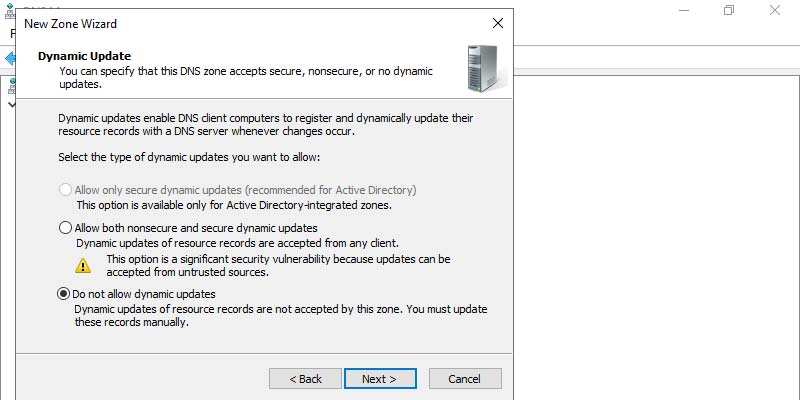Click the server tower icon in wizard header
Viewport: 800px width, 400px height.
pyautogui.click(x=482, y=68)
